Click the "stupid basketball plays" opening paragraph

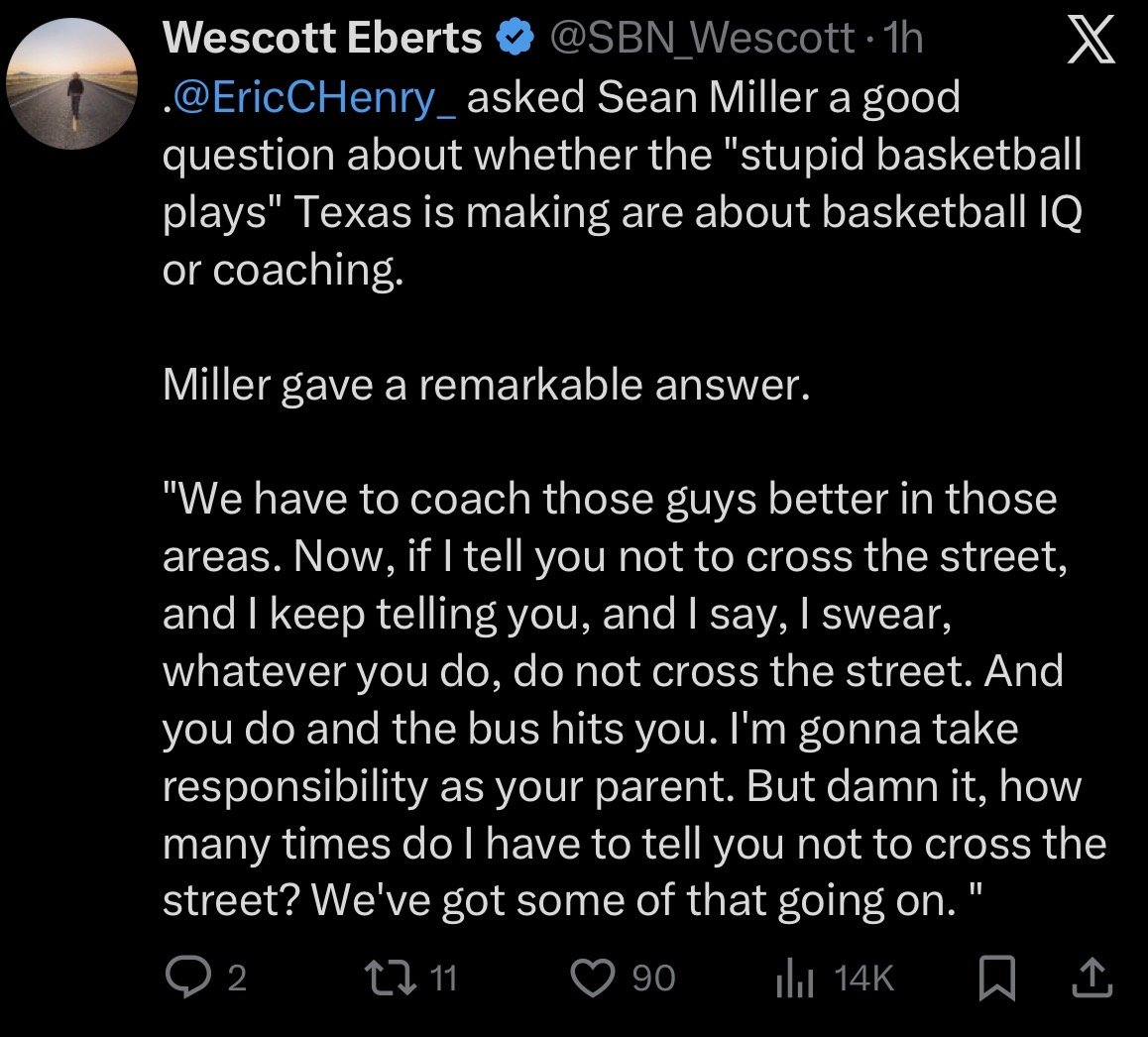pyautogui.click(x=622, y=183)
